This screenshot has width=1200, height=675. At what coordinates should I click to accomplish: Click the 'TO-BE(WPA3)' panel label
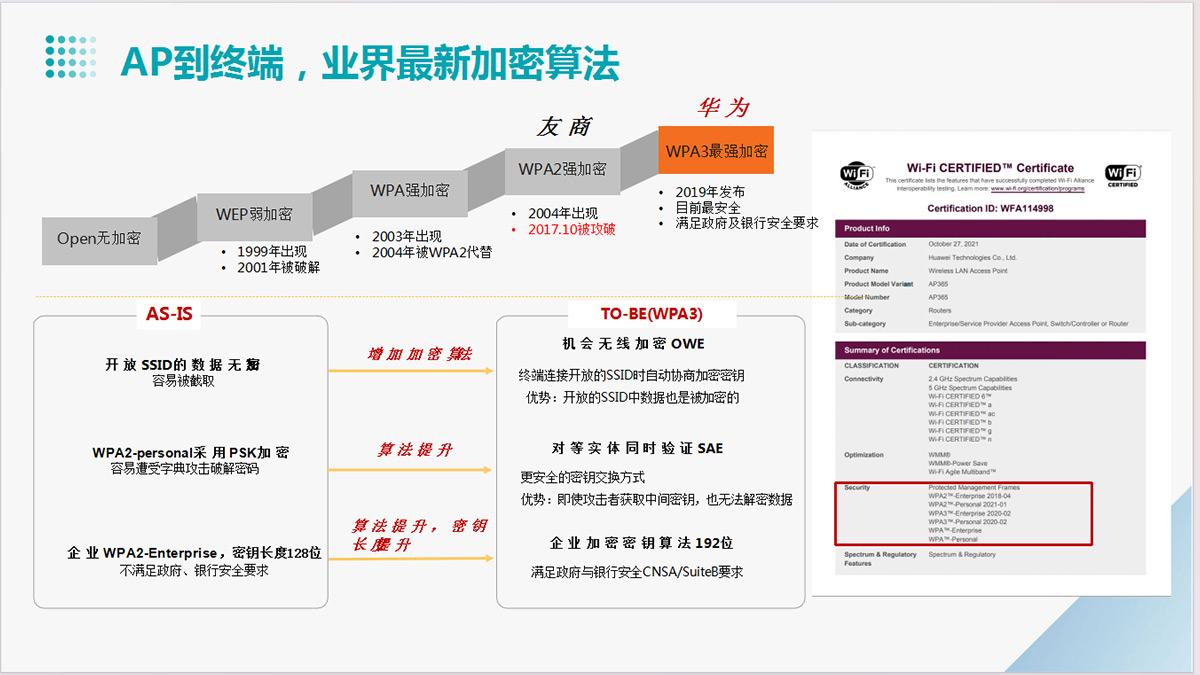tap(651, 314)
